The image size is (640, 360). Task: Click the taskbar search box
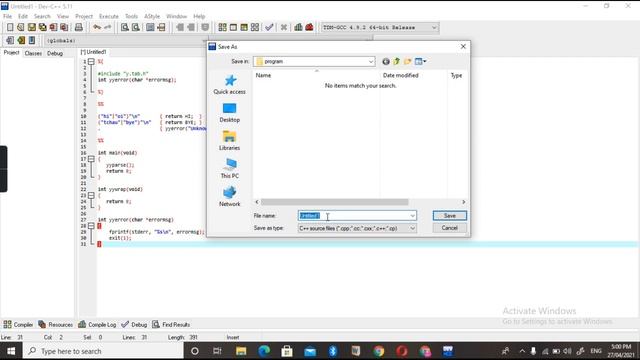(x=103, y=351)
